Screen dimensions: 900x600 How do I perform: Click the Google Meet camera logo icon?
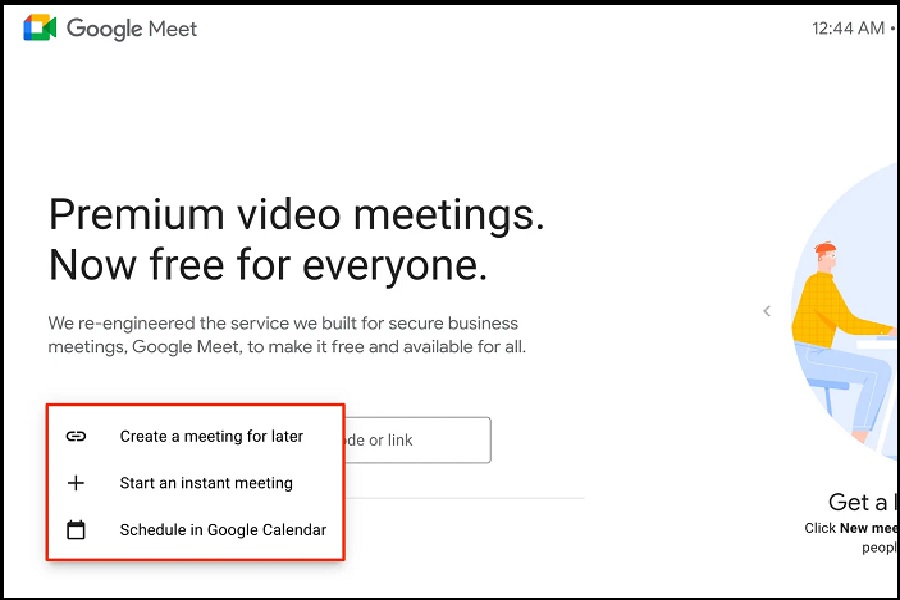coord(40,28)
